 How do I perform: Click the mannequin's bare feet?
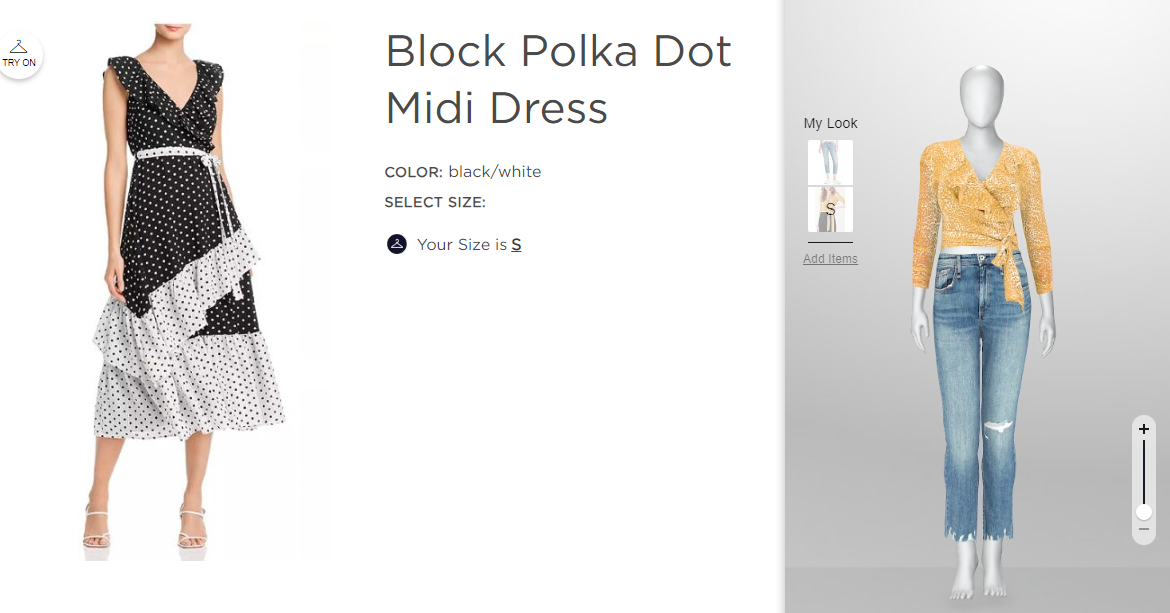979,582
